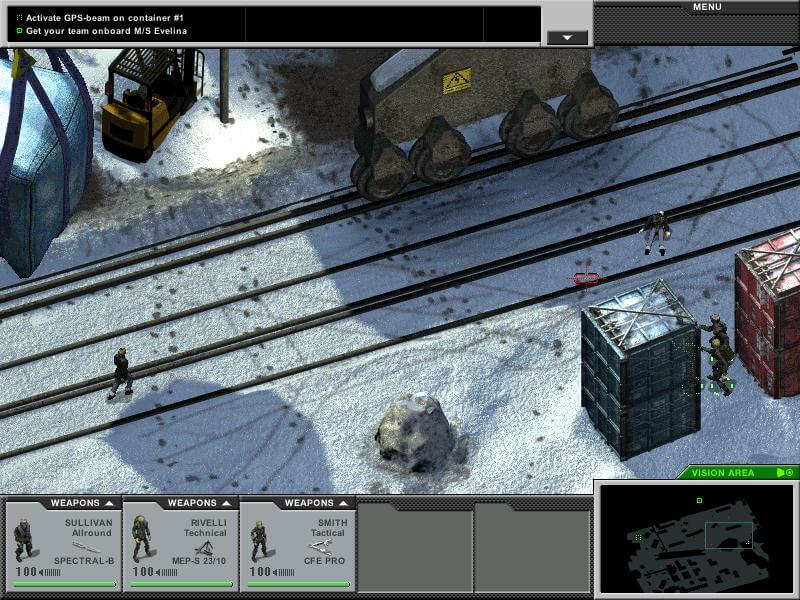The width and height of the screenshot is (800, 600).
Task: Click Rivelli's green health bar
Action: click(181, 584)
